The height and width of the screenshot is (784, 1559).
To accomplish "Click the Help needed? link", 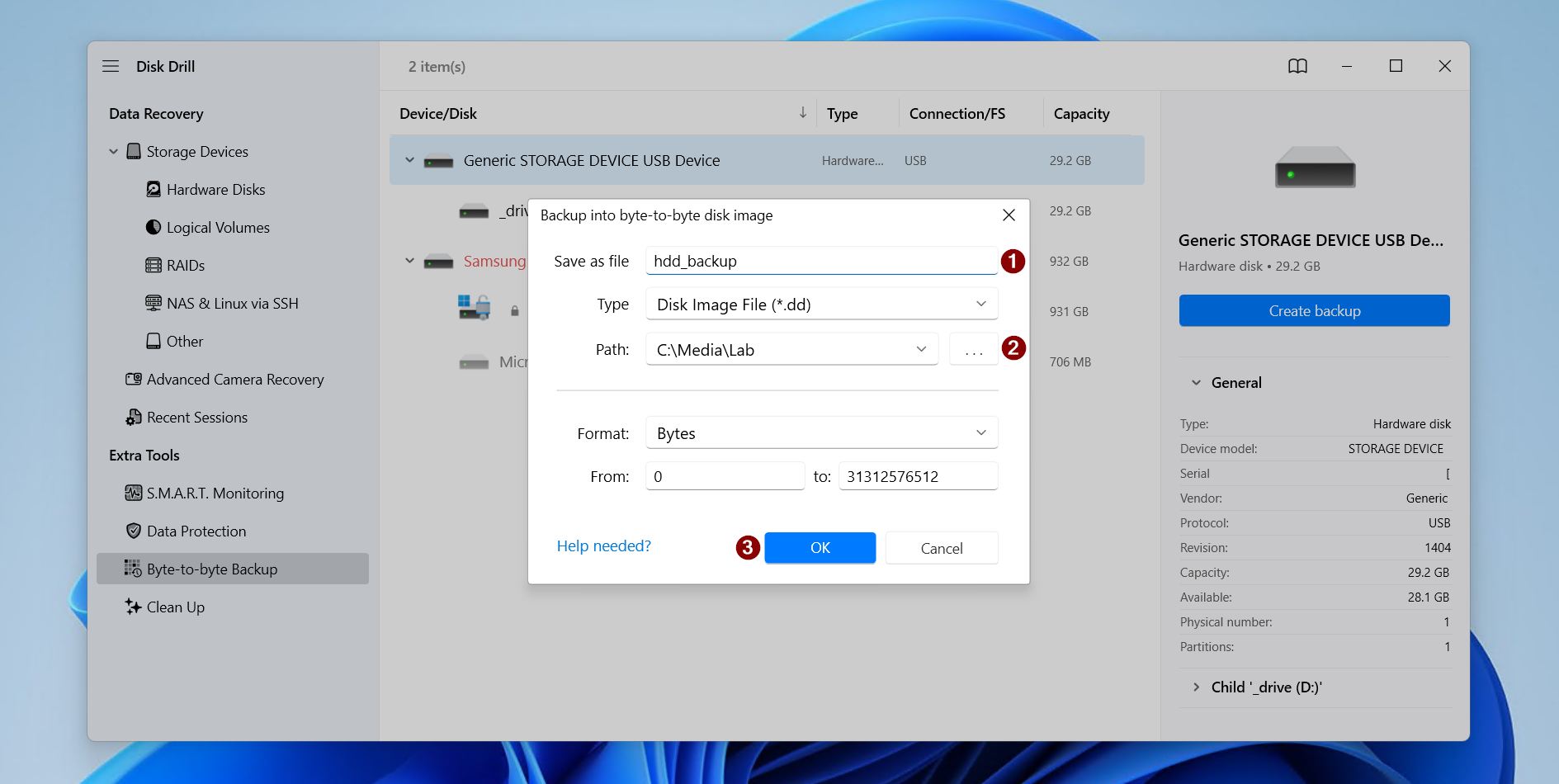I will (603, 546).
